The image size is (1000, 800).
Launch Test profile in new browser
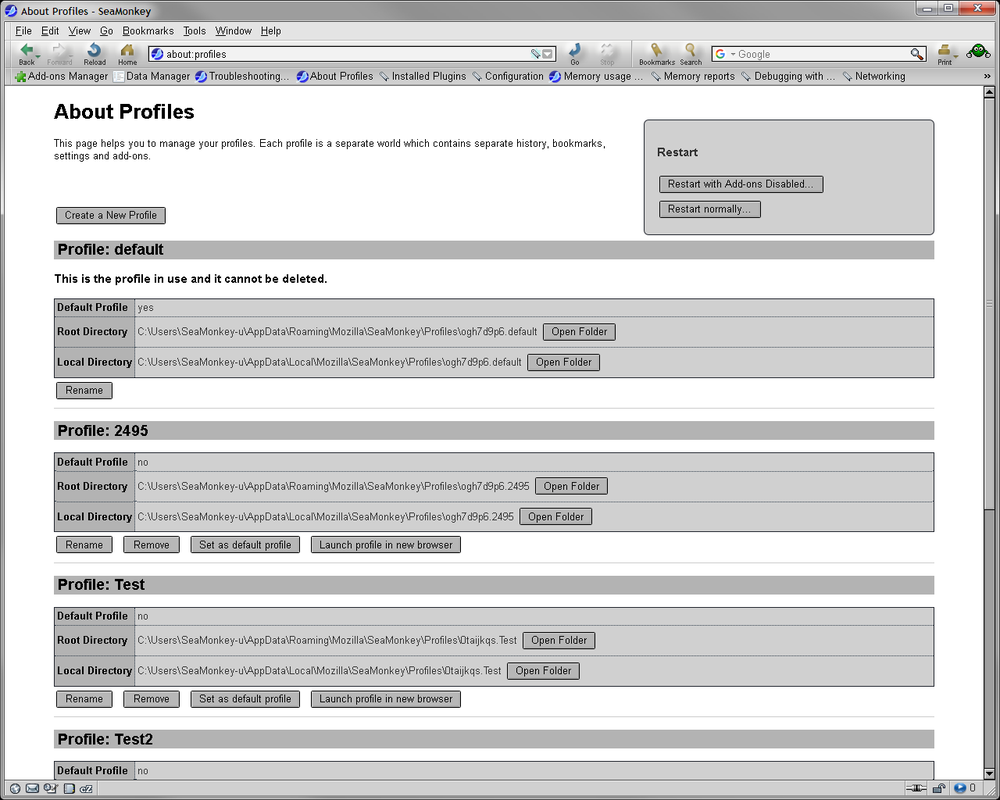tap(386, 699)
